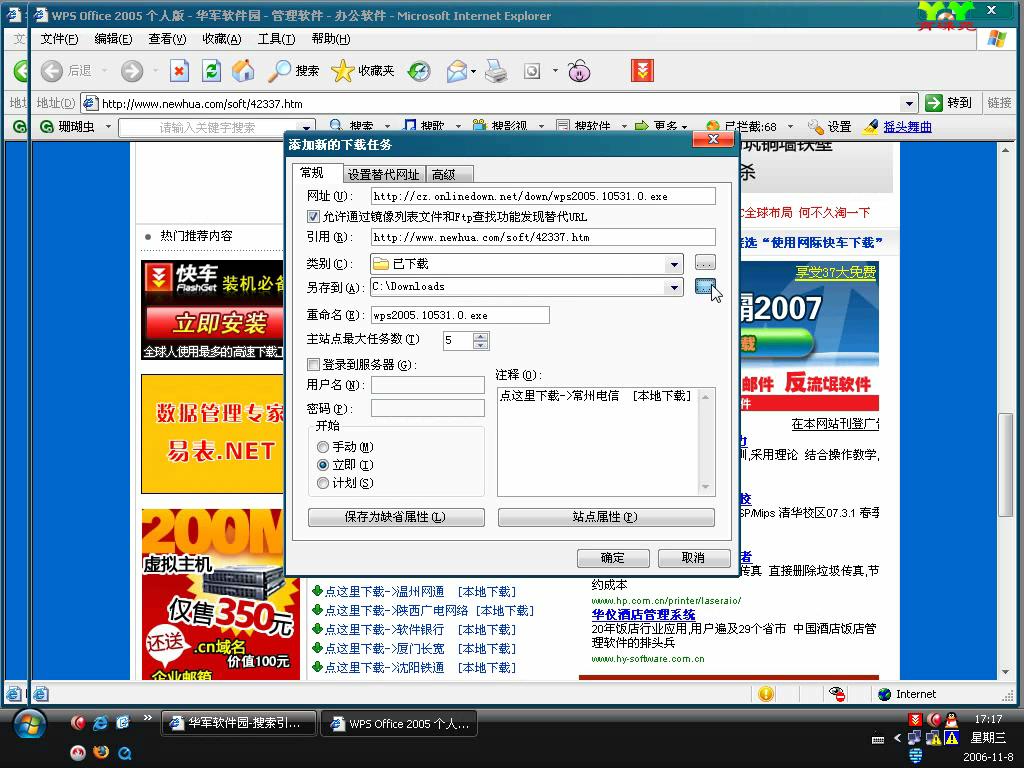This screenshot has width=1024, height=768.
Task: Open the 编辑(E) menu
Action: point(113,39)
